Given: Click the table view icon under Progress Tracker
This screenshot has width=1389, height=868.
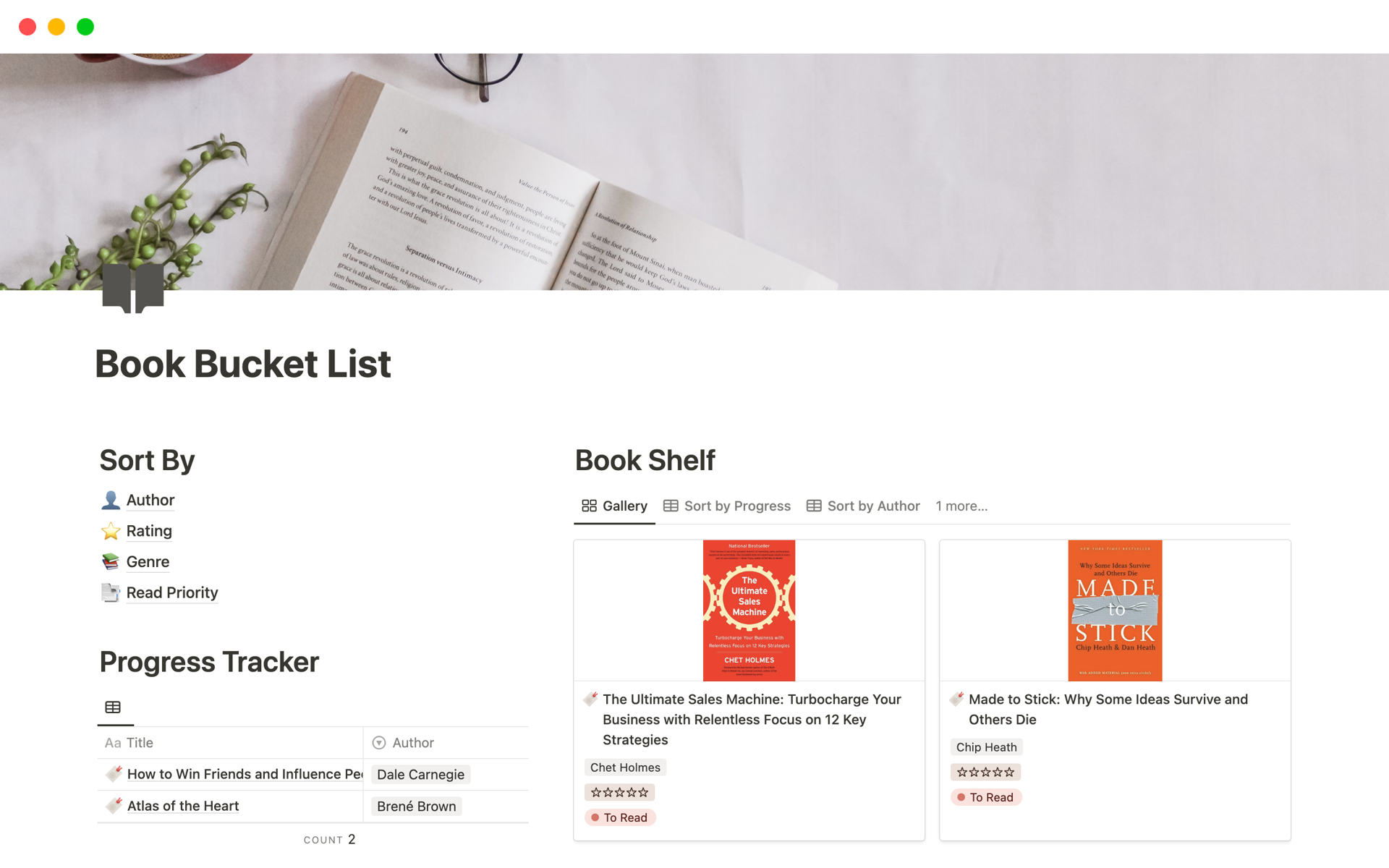Looking at the screenshot, I should (114, 707).
